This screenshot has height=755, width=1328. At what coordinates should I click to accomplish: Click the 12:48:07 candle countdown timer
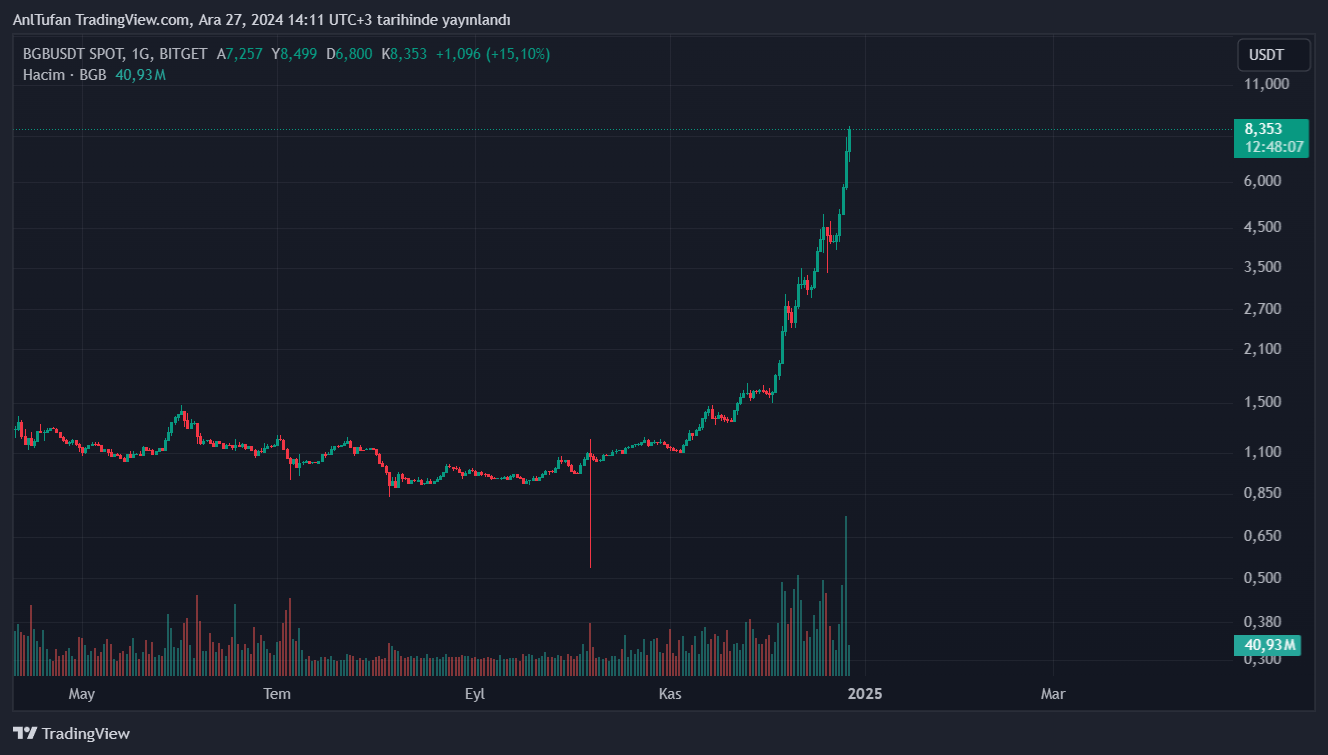1274,147
